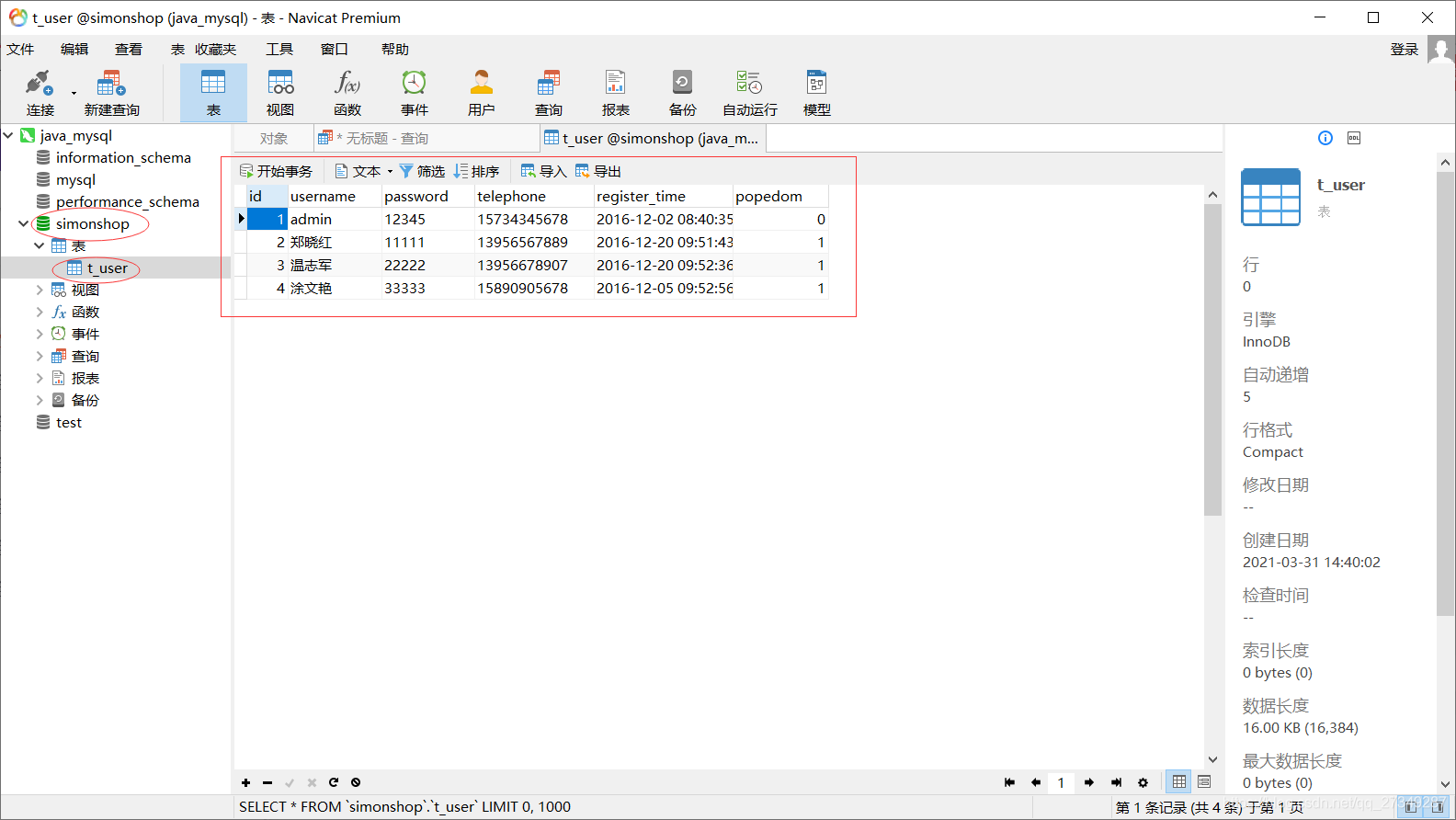Open the Edit menu
Viewport: 1456px width, 820px height.
74,50
